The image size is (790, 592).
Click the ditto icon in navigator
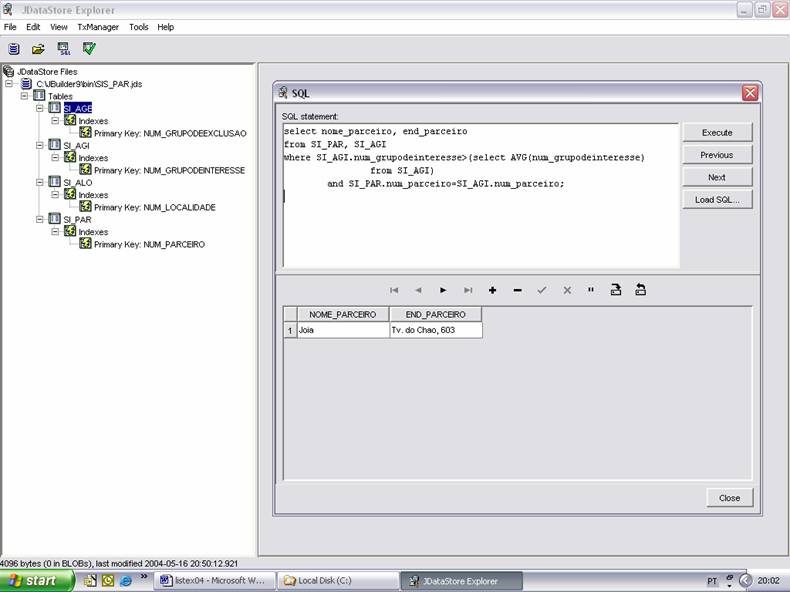click(591, 290)
